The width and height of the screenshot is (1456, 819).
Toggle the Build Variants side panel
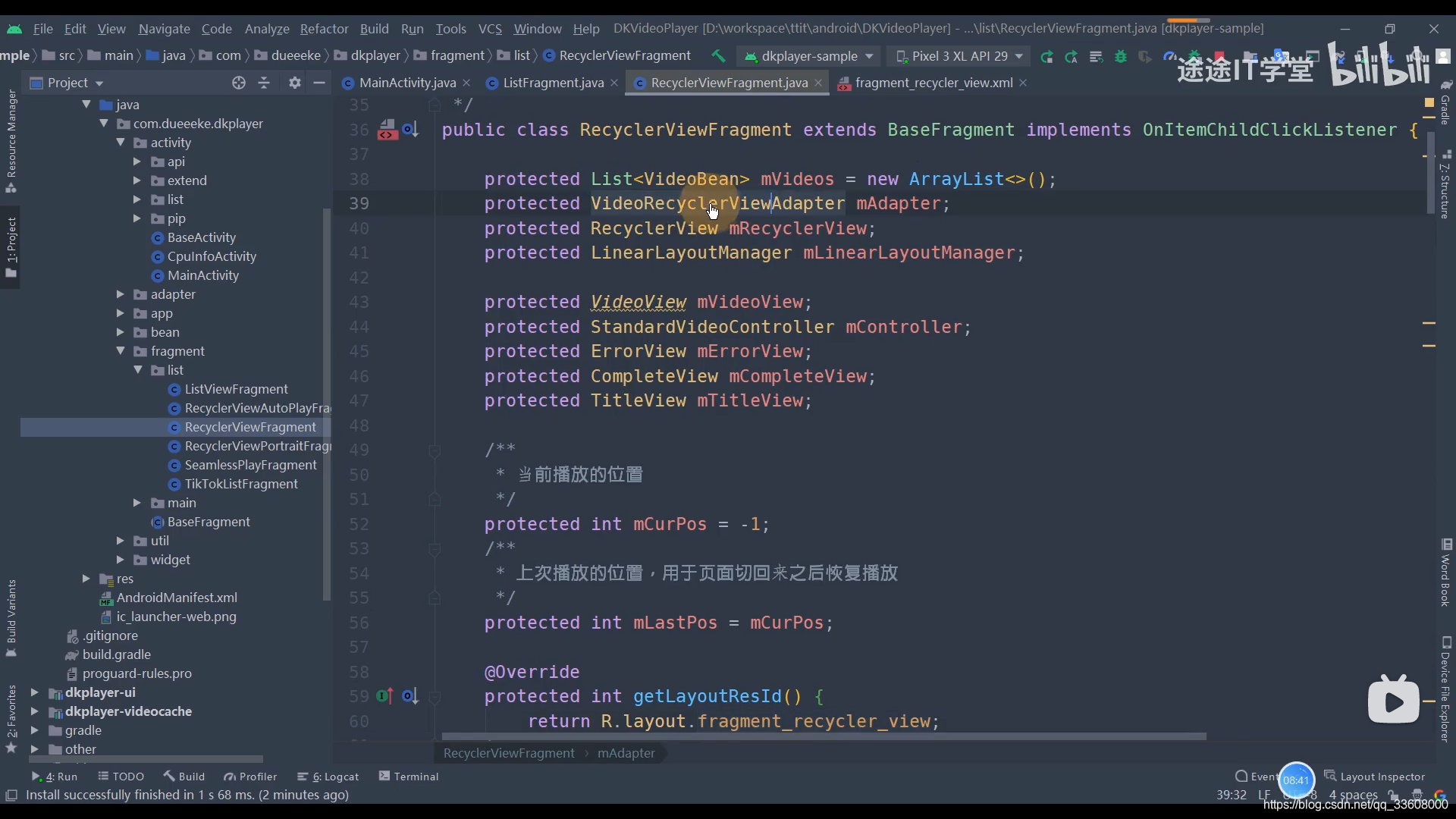(x=11, y=618)
